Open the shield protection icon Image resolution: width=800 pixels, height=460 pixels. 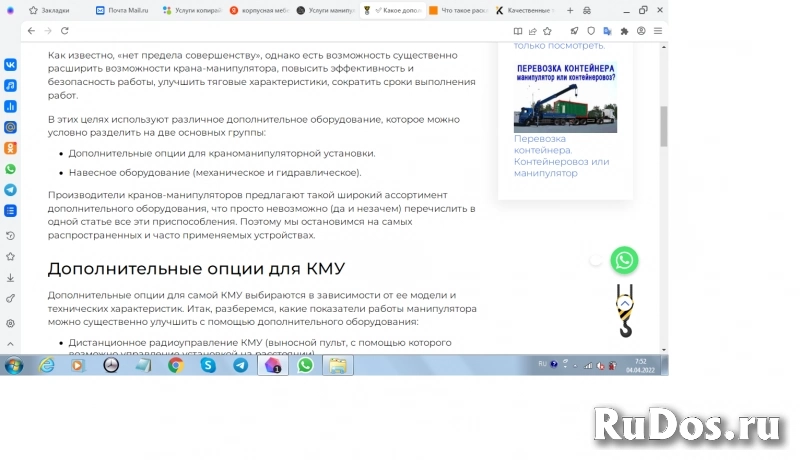[591, 31]
